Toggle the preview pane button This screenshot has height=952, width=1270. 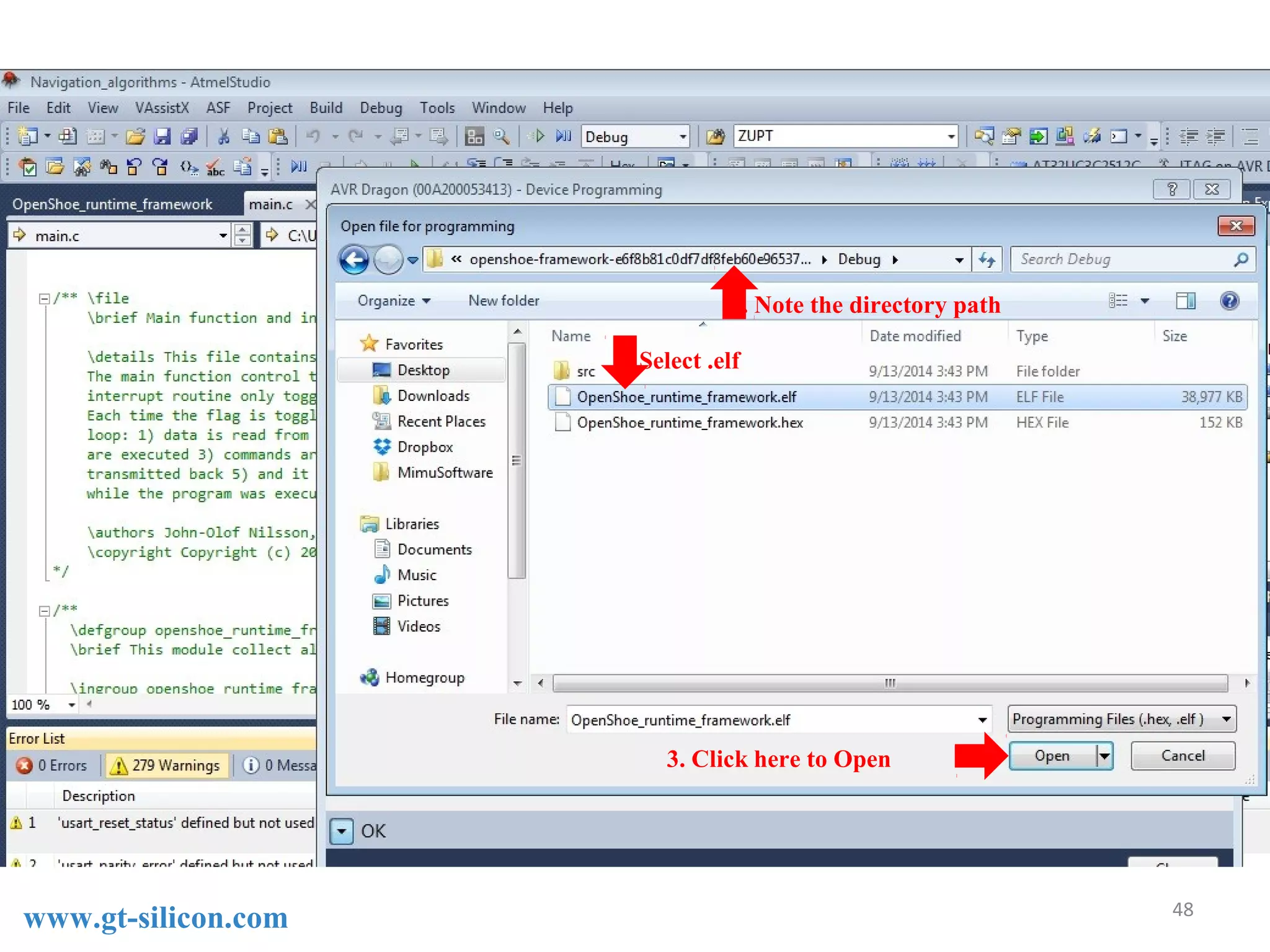coord(1186,301)
